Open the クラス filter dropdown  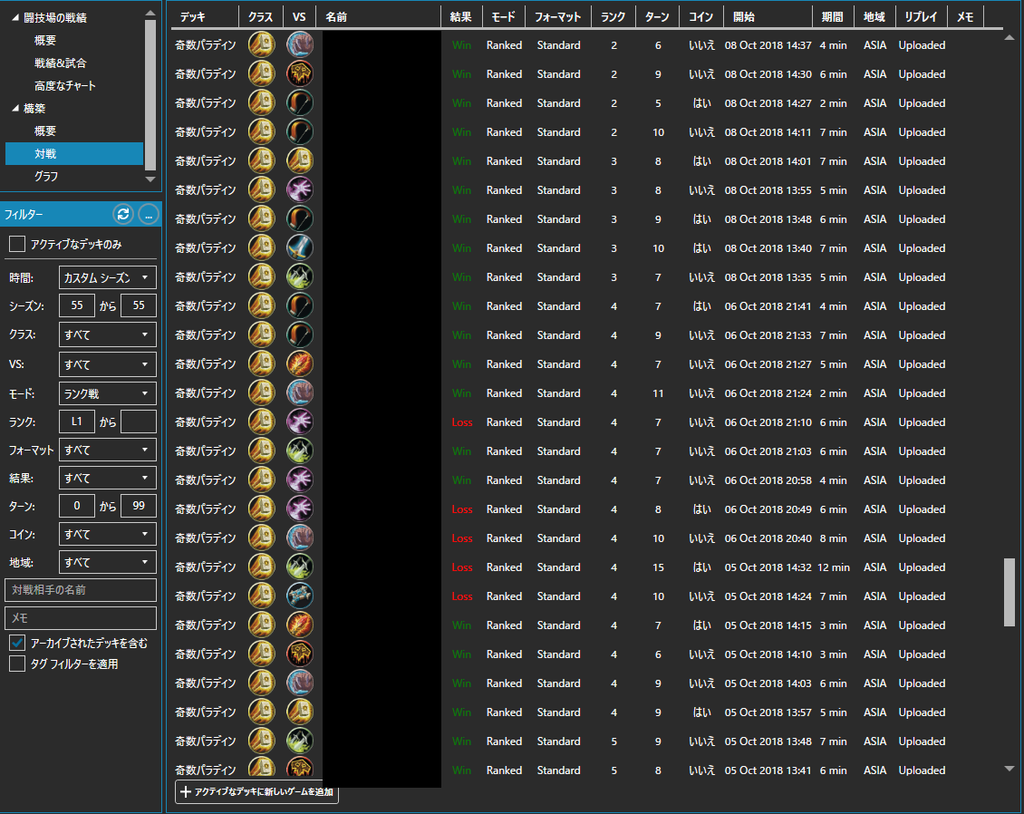click(107, 334)
